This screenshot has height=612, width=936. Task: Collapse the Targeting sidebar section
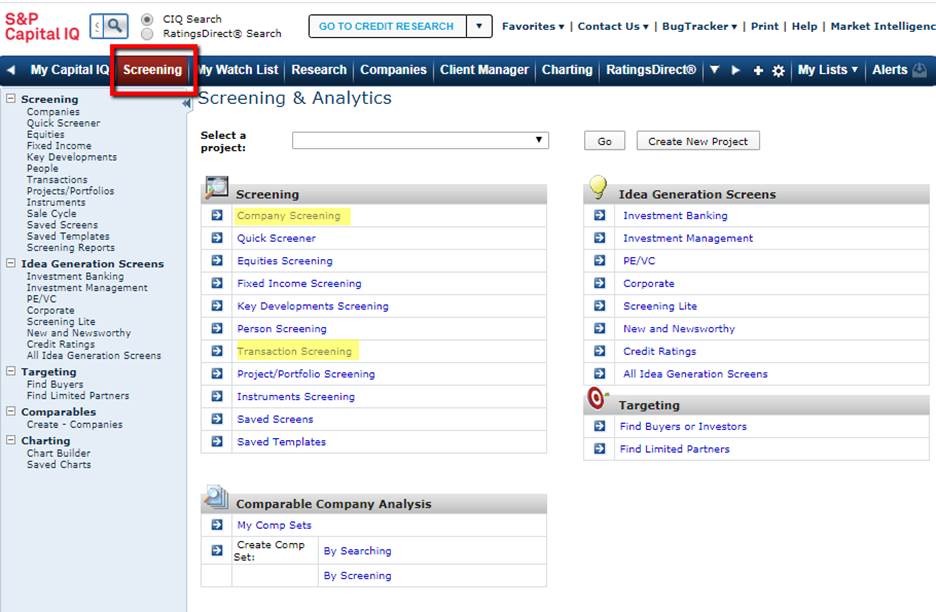tap(11, 371)
